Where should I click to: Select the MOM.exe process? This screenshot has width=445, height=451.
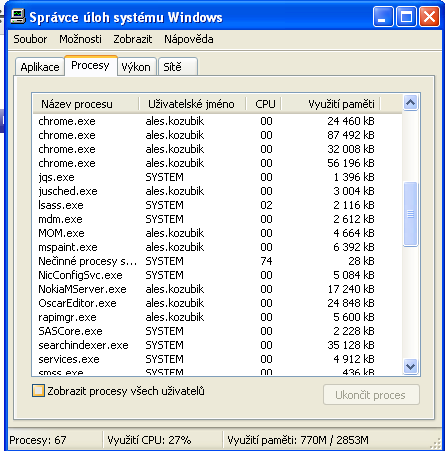(217, 233)
